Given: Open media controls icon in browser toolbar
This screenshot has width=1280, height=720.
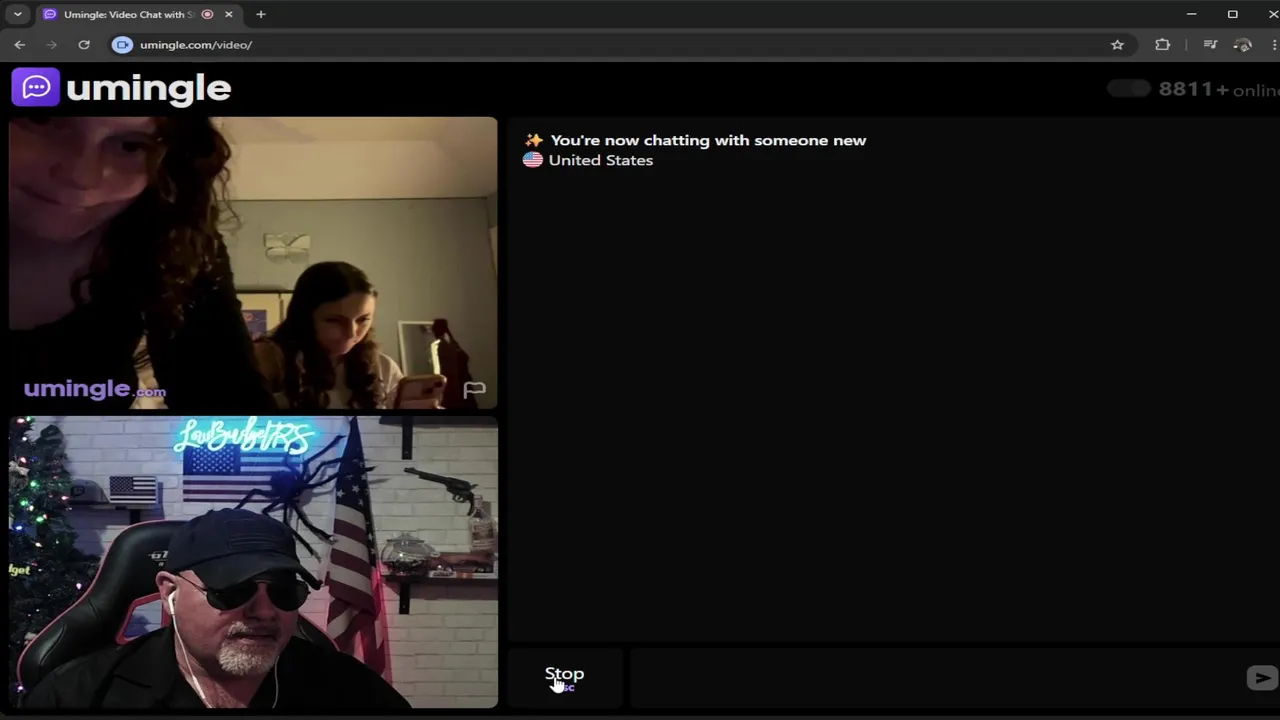Looking at the screenshot, I should pos(1210,44).
